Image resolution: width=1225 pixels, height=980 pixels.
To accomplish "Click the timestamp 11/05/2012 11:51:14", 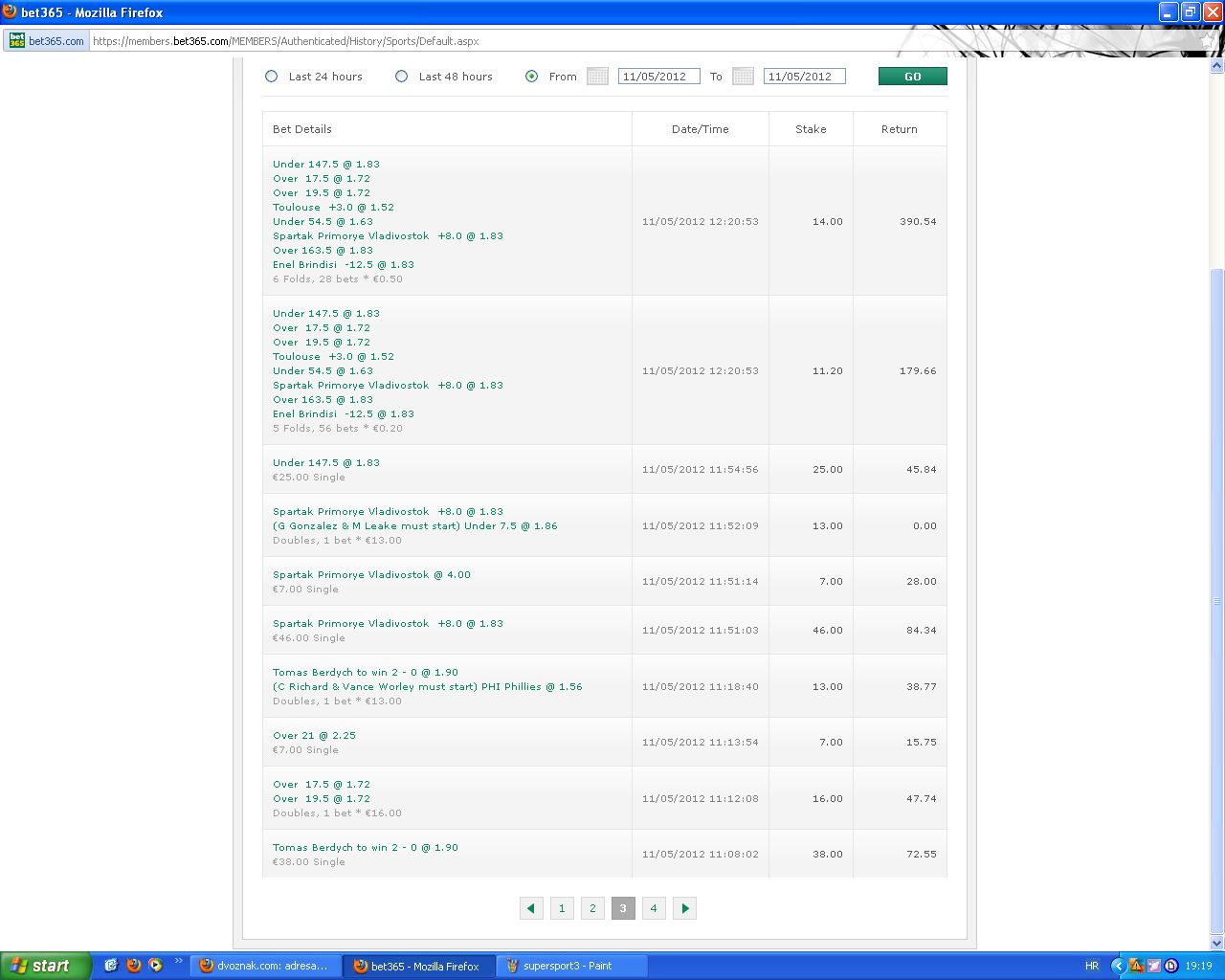I will tap(701, 582).
